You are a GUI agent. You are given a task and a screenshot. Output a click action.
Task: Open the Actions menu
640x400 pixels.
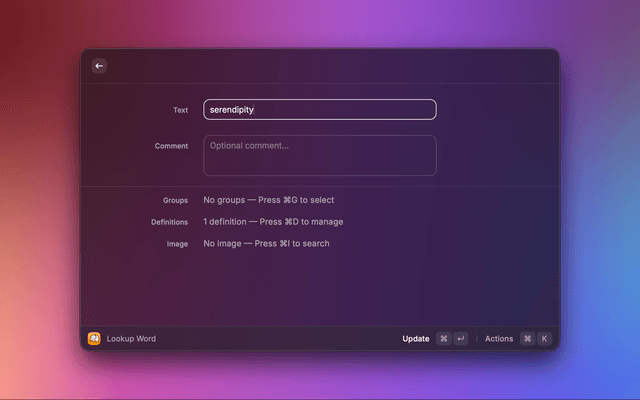click(499, 339)
